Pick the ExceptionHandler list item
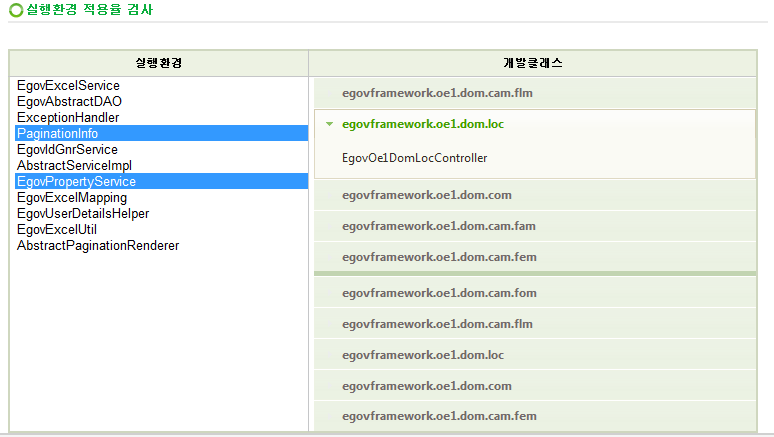The image size is (774, 437). click(68, 118)
